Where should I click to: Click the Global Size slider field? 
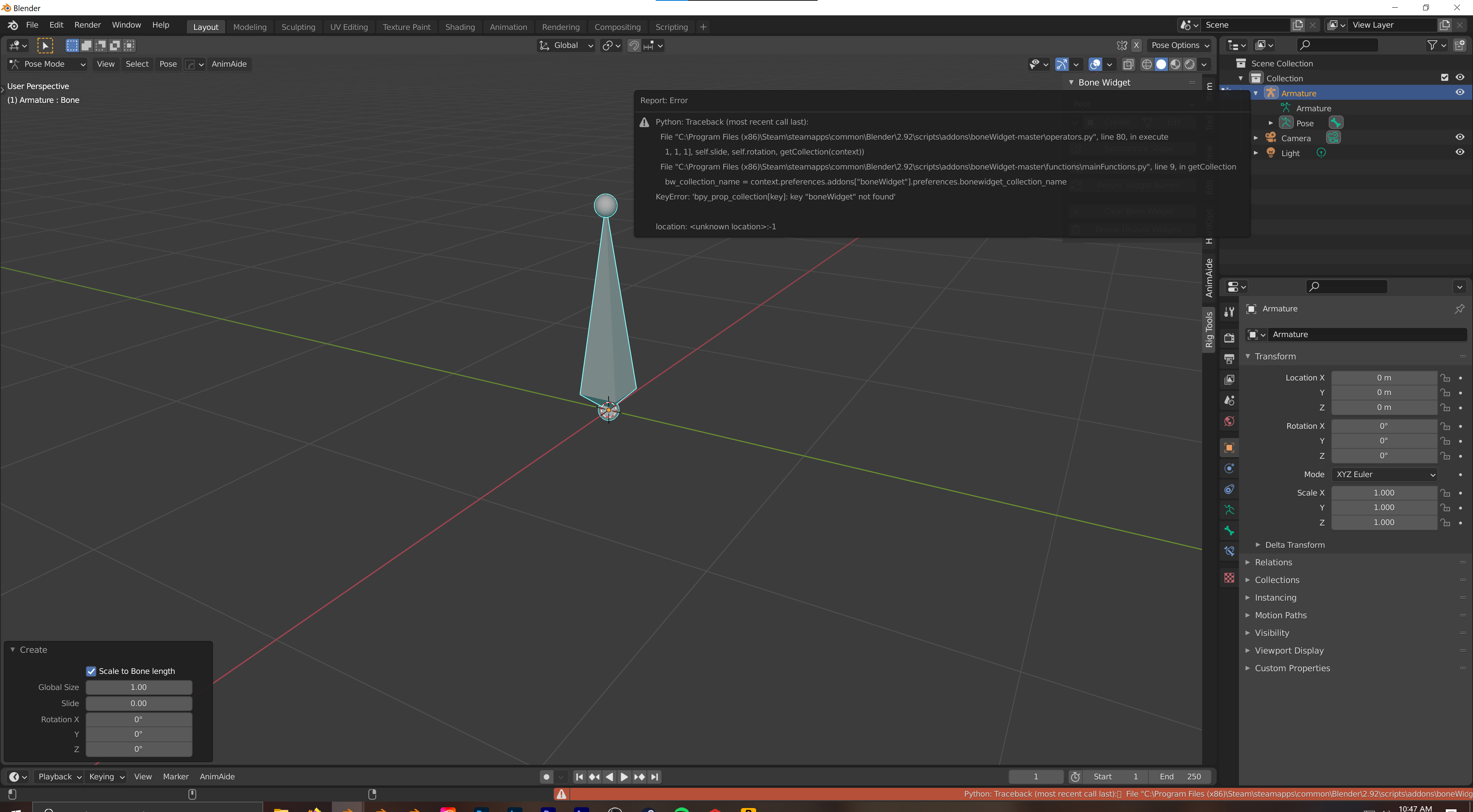point(139,687)
